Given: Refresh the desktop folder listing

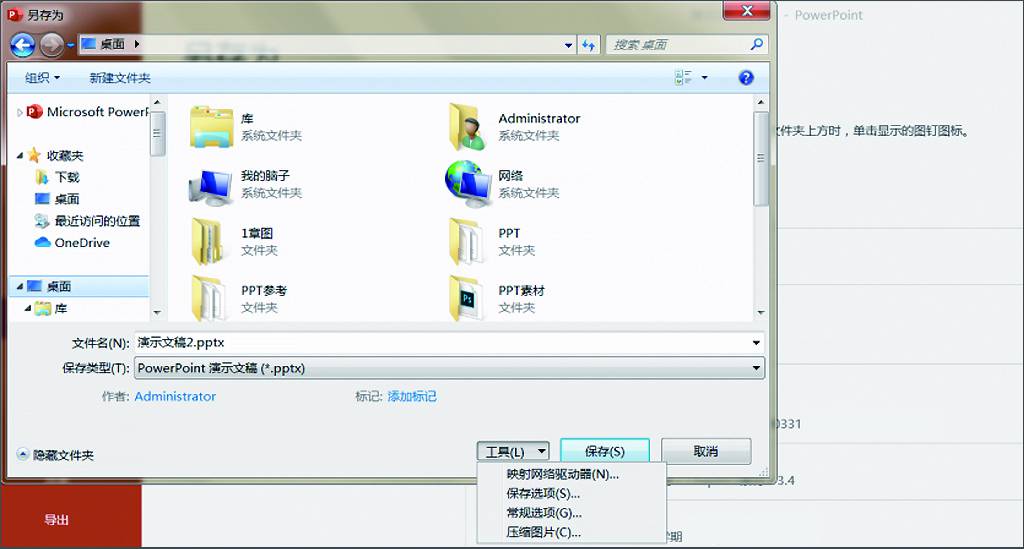Looking at the screenshot, I should click(588, 45).
